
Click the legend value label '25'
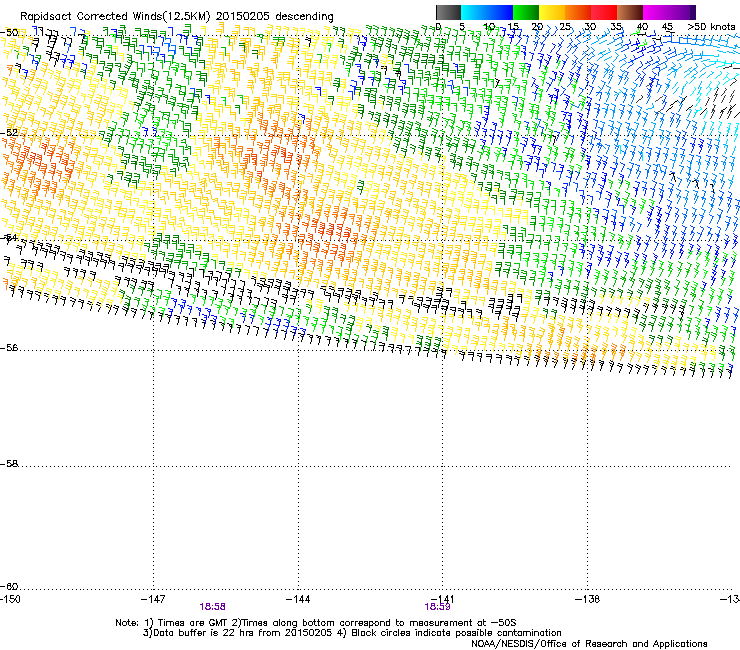click(x=565, y=27)
